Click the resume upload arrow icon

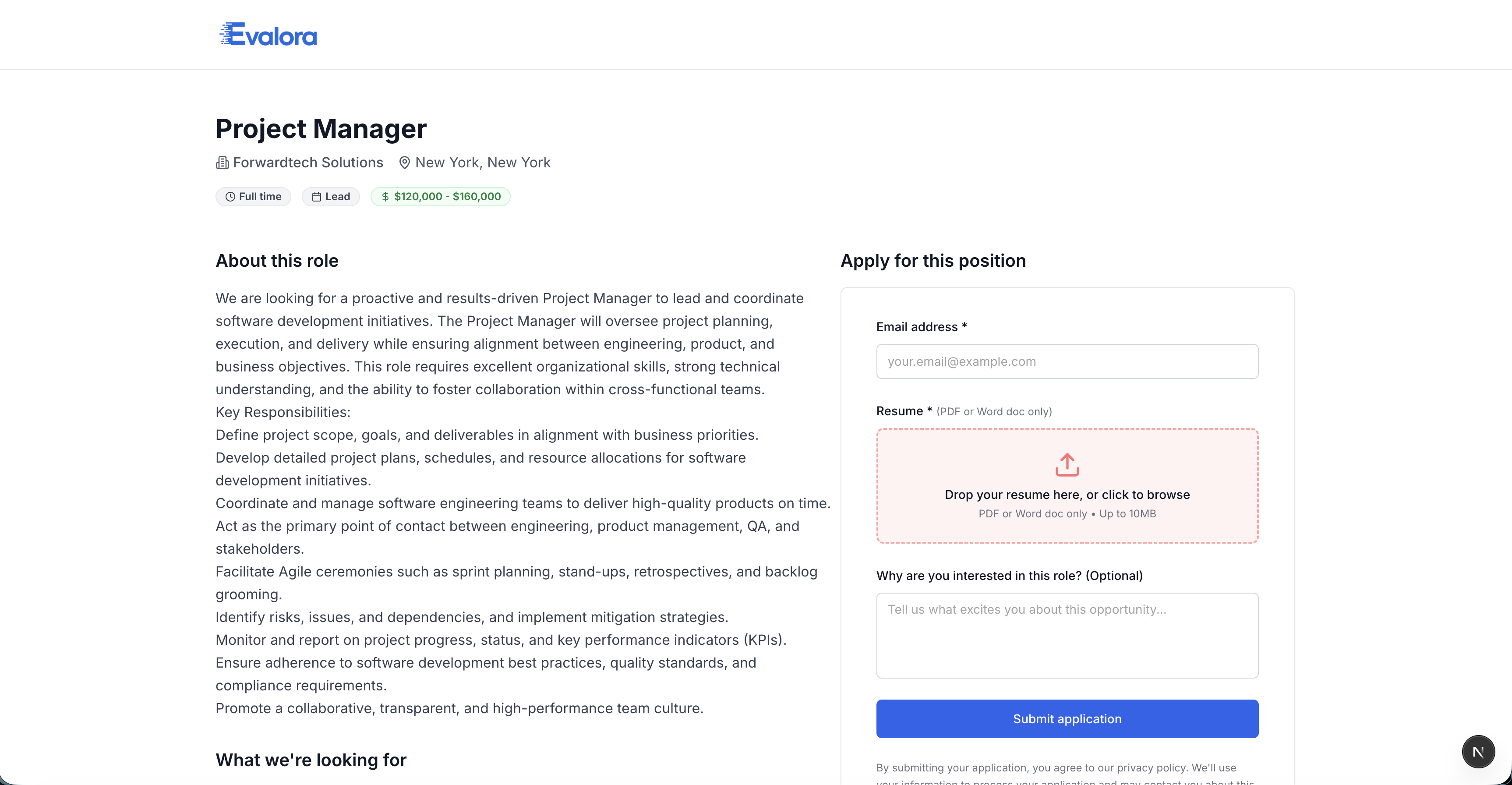1067,464
